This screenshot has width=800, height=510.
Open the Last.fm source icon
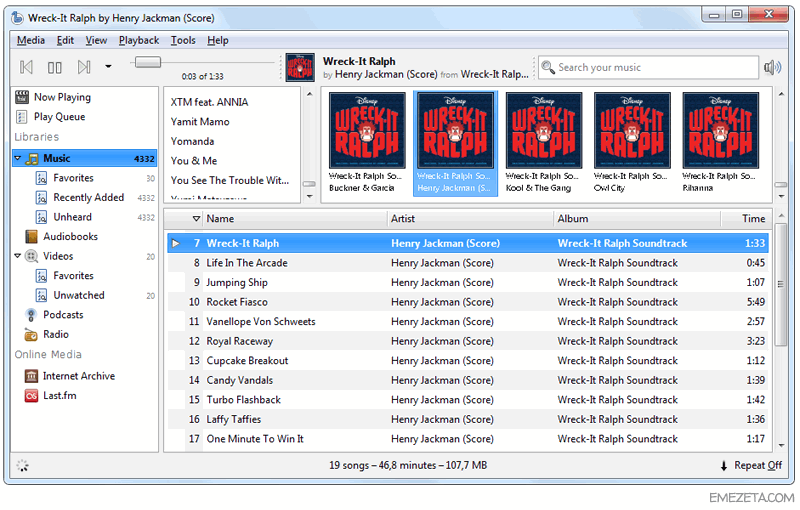coord(31,396)
